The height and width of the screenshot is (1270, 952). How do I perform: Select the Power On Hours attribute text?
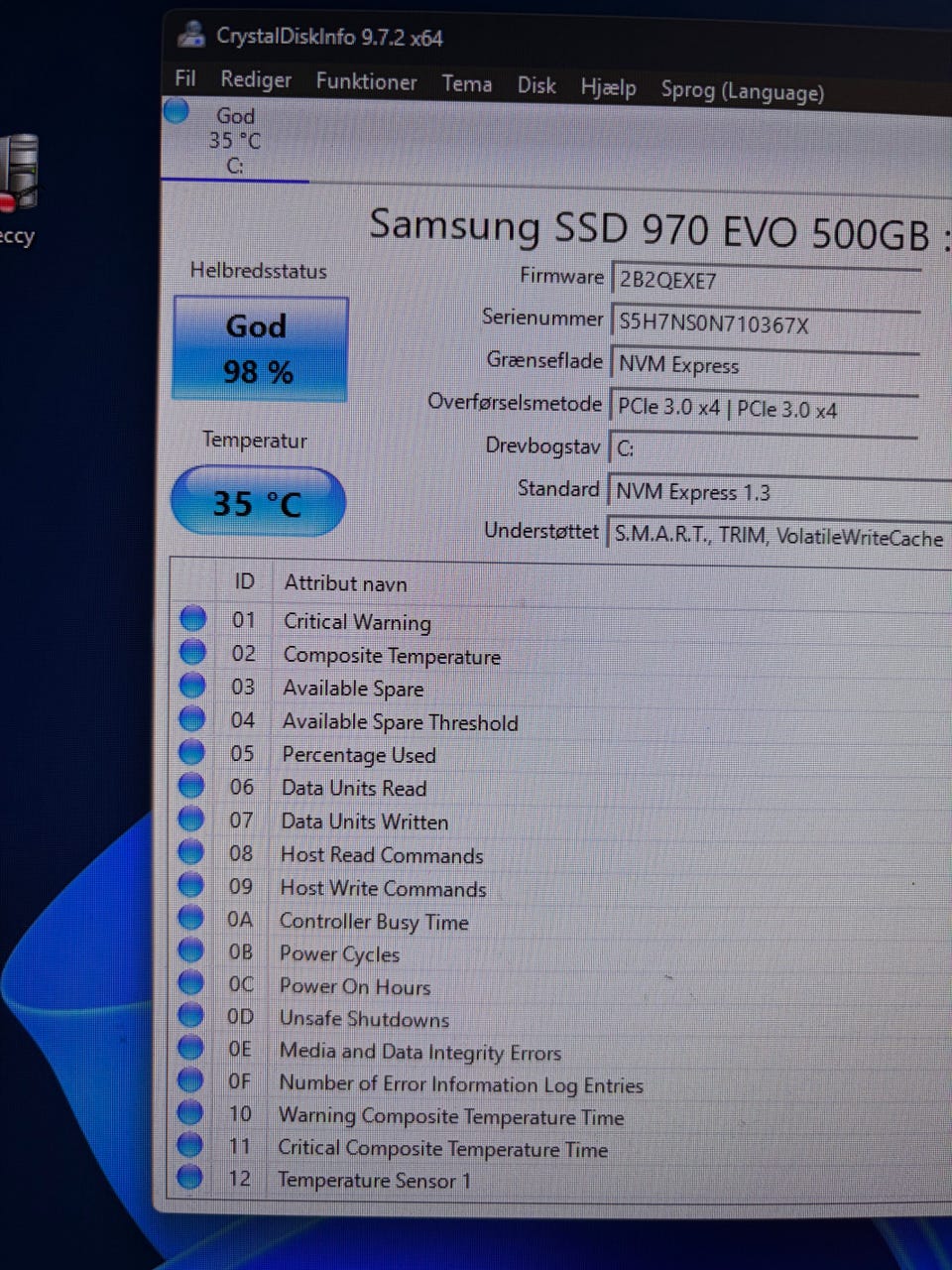(355, 987)
